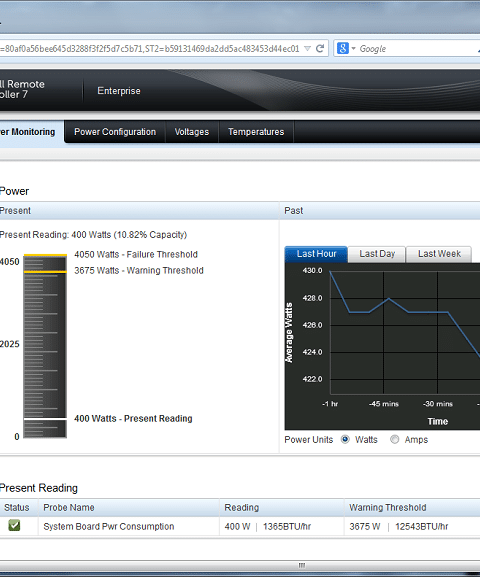The width and height of the screenshot is (480, 577).
Task: Click the Present Reading section heading
Action: (x=39, y=488)
